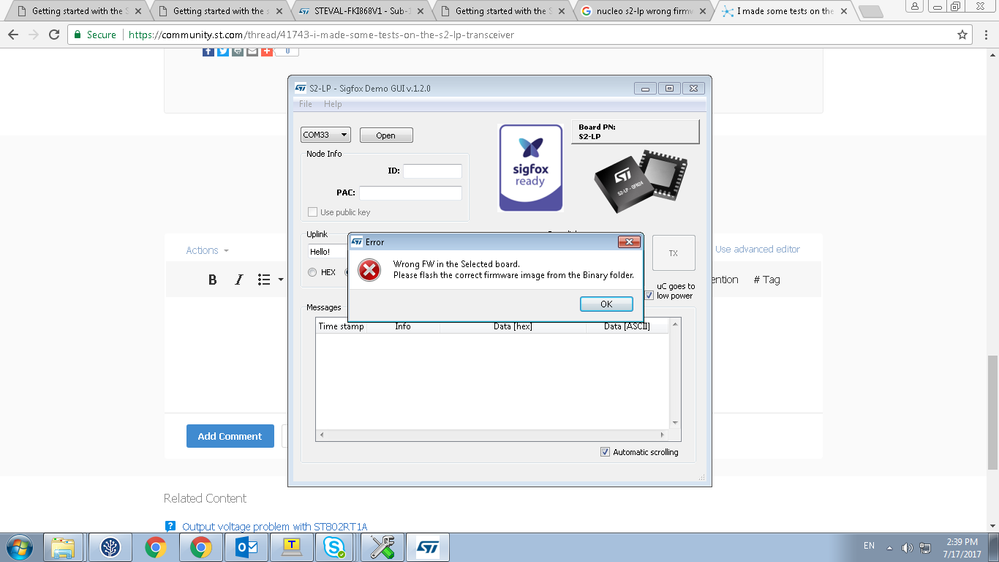Screen dimensions: 999x562
Task: Click the ID input field
Action: 433,171
